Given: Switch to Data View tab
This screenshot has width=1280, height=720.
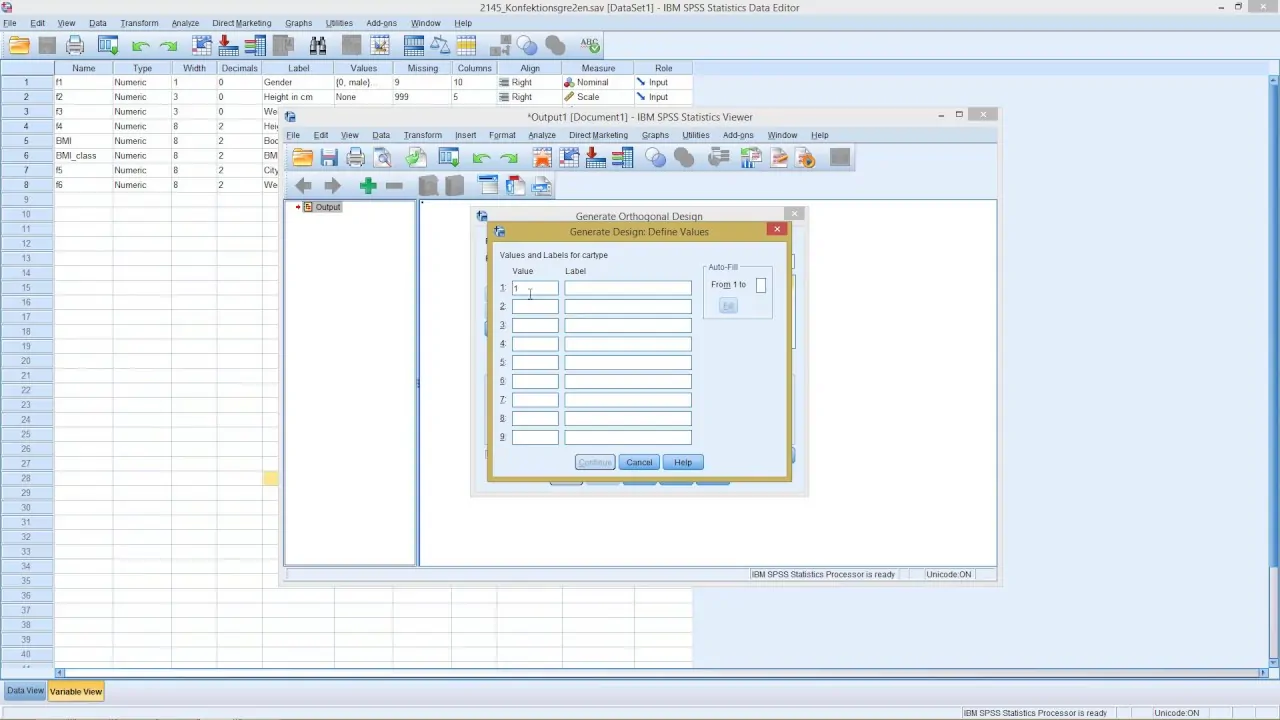Looking at the screenshot, I should (25, 691).
